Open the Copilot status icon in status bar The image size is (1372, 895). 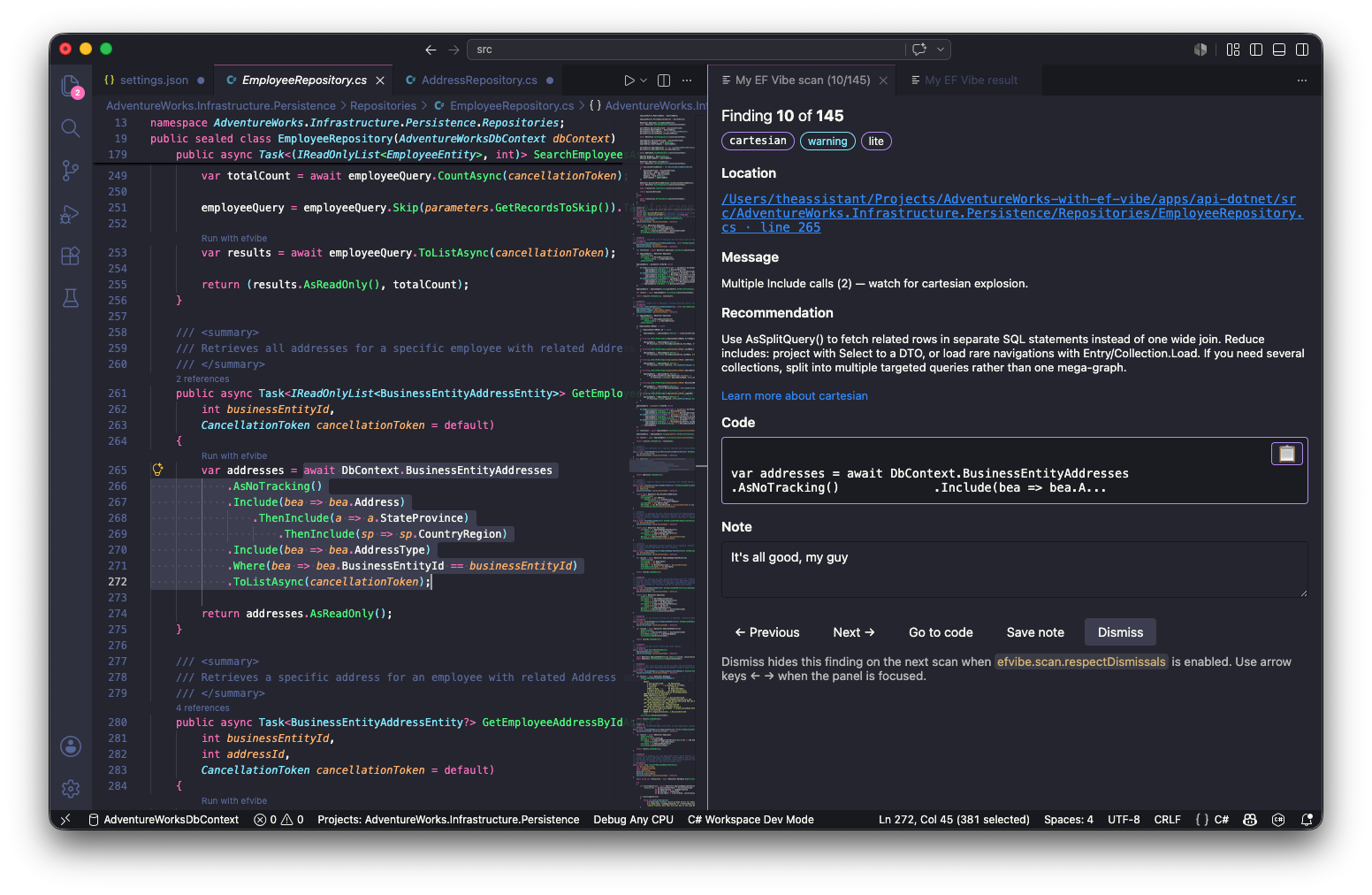click(x=1250, y=820)
